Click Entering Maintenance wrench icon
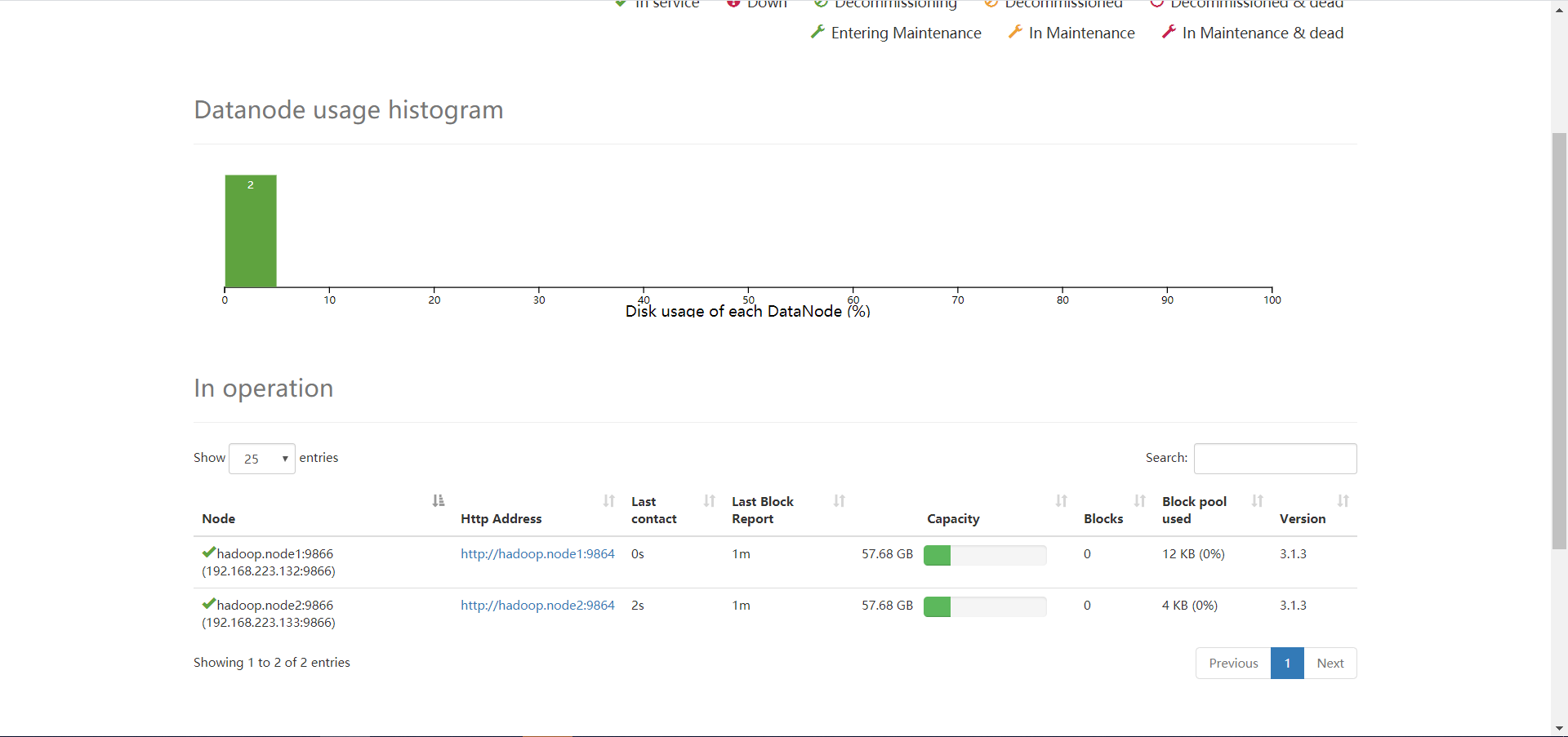Image resolution: width=1568 pixels, height=737 pixels. click(817, 32)
